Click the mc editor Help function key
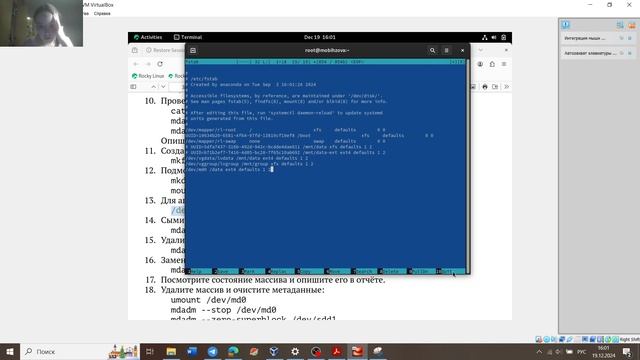Image resolution: width=640 pixels, height=360 pixels. coord(198,271)
